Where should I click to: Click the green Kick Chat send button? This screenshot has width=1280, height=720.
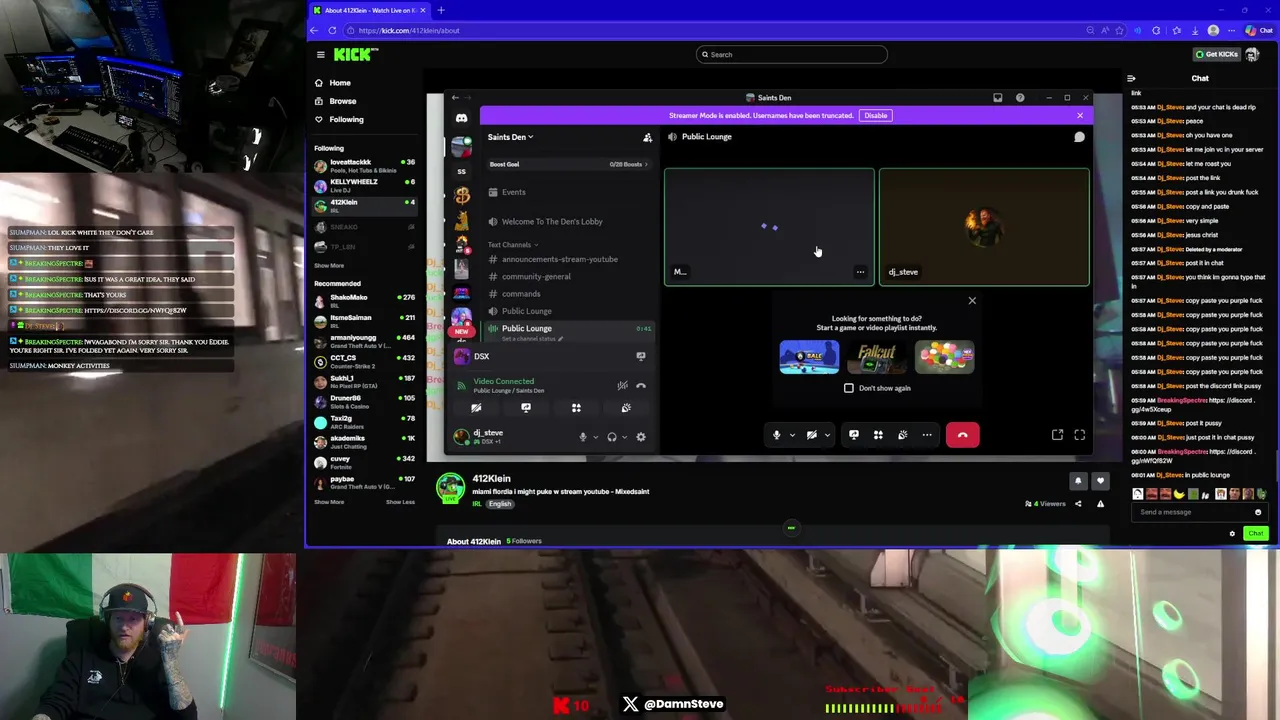point(1256,534)
